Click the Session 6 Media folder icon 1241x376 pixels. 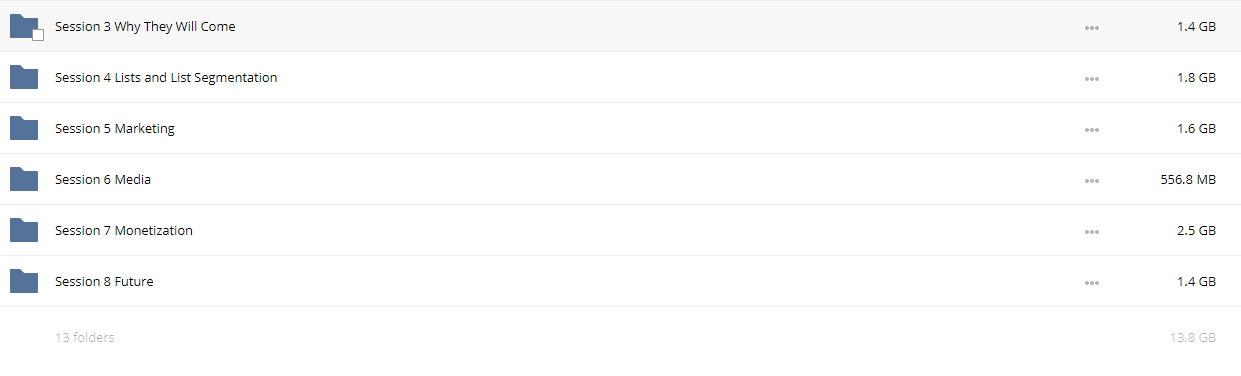pyautogui.click(x=24, y=180)
